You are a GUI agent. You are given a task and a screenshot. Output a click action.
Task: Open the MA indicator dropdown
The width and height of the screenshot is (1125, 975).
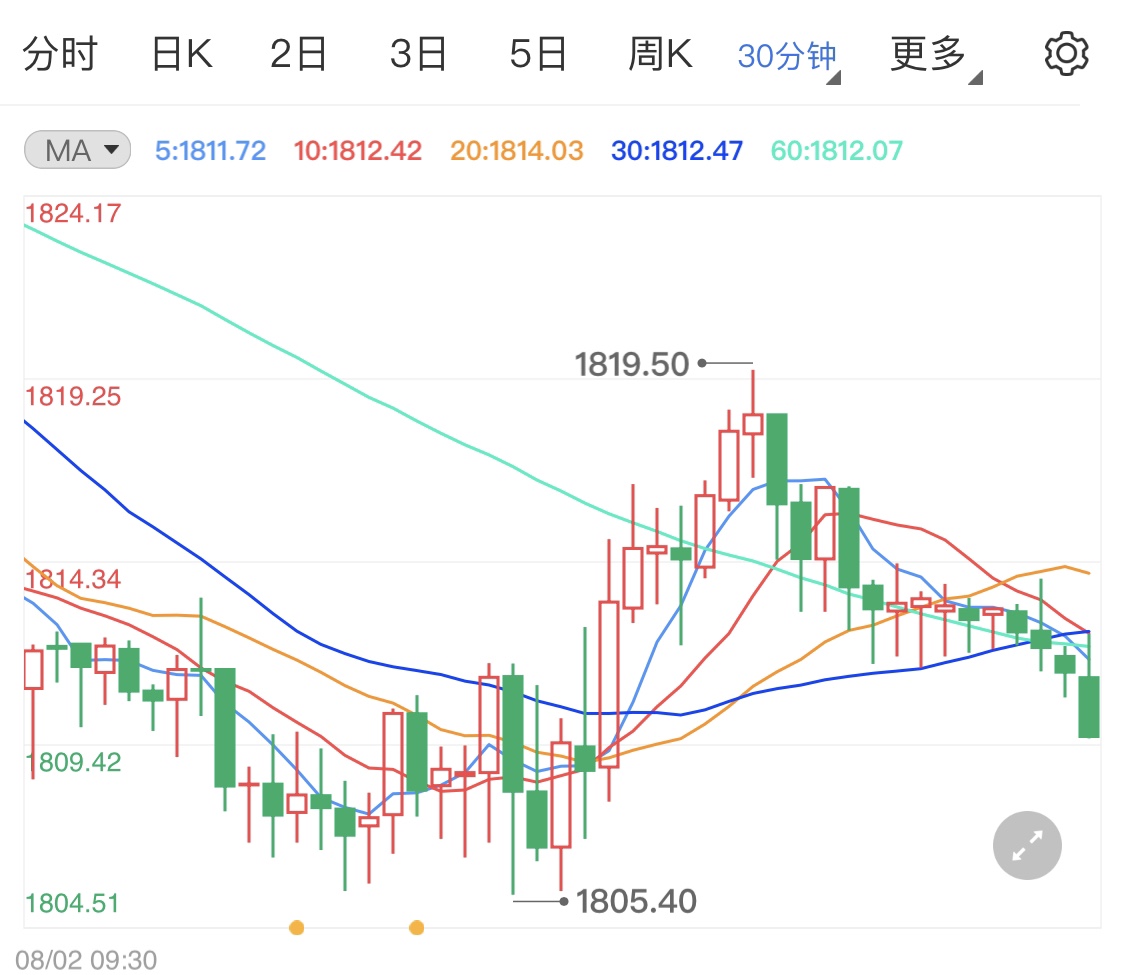pos(77,150)
